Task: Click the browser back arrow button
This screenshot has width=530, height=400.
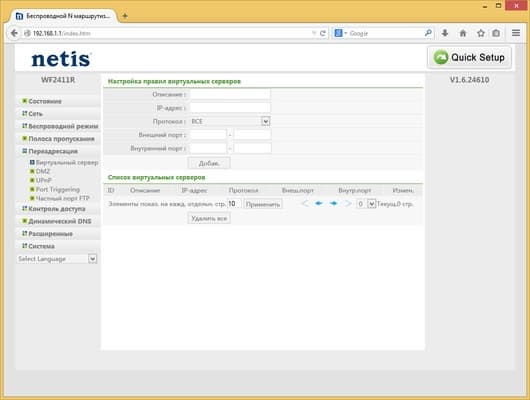Action: tap(14, 33)
